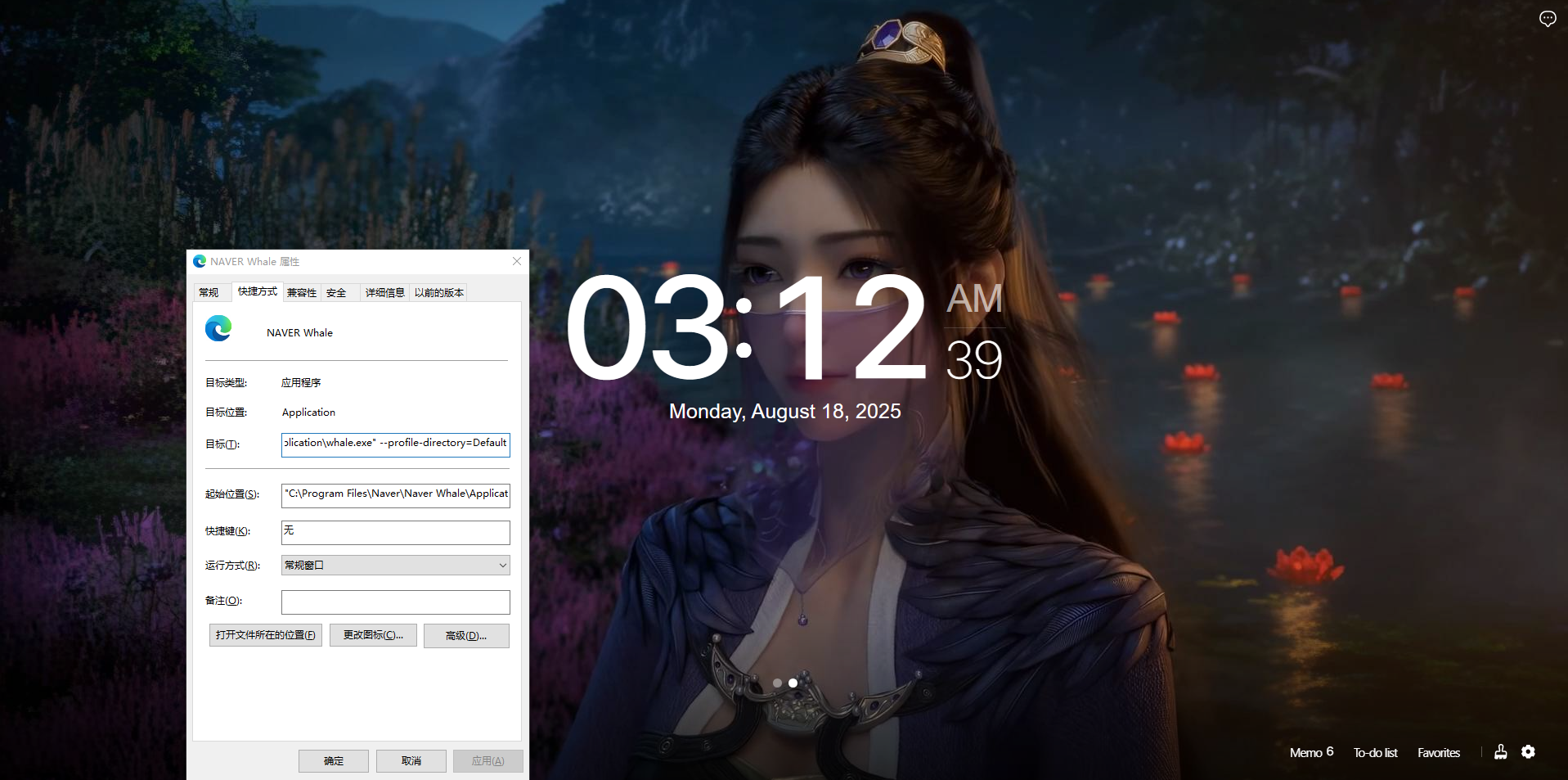Click the large app icon beside NAVER Whale

click(x=218, y=329)
